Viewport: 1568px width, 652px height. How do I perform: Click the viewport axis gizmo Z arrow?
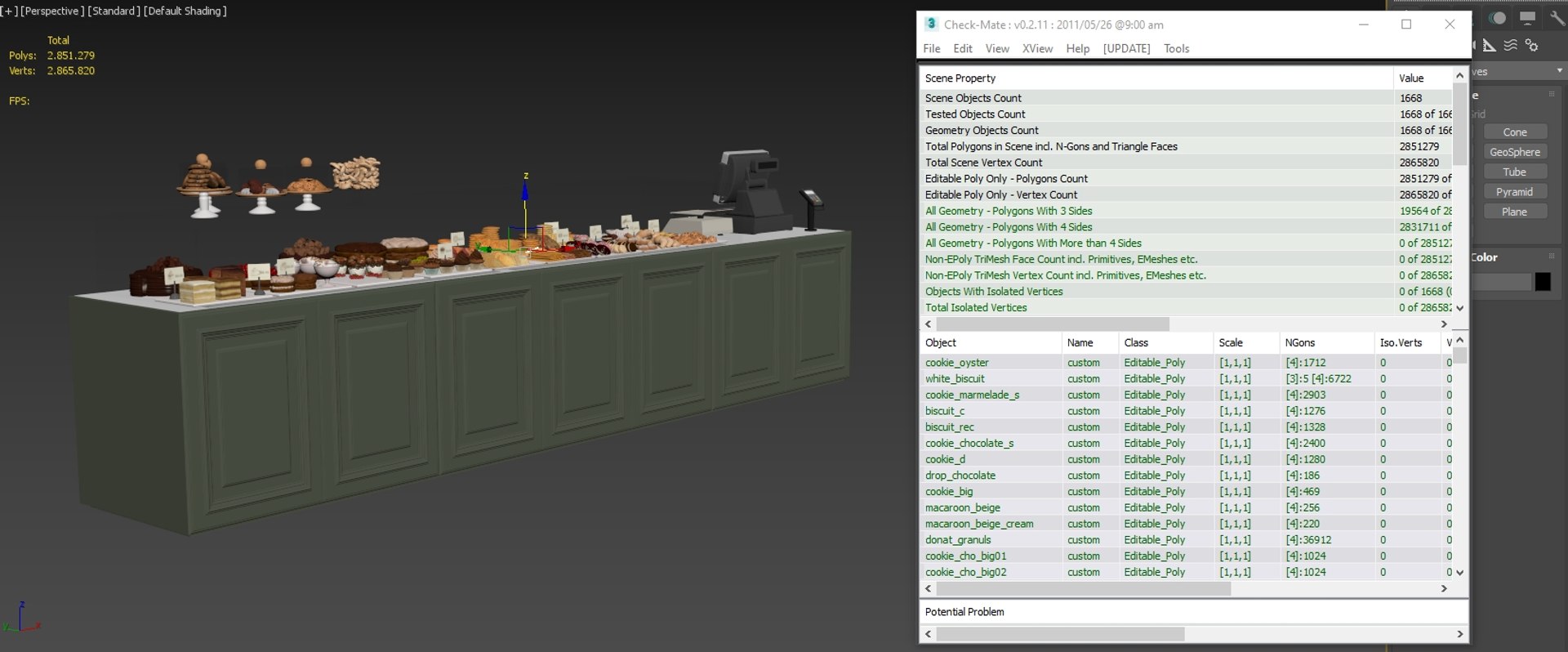[525, 190]
